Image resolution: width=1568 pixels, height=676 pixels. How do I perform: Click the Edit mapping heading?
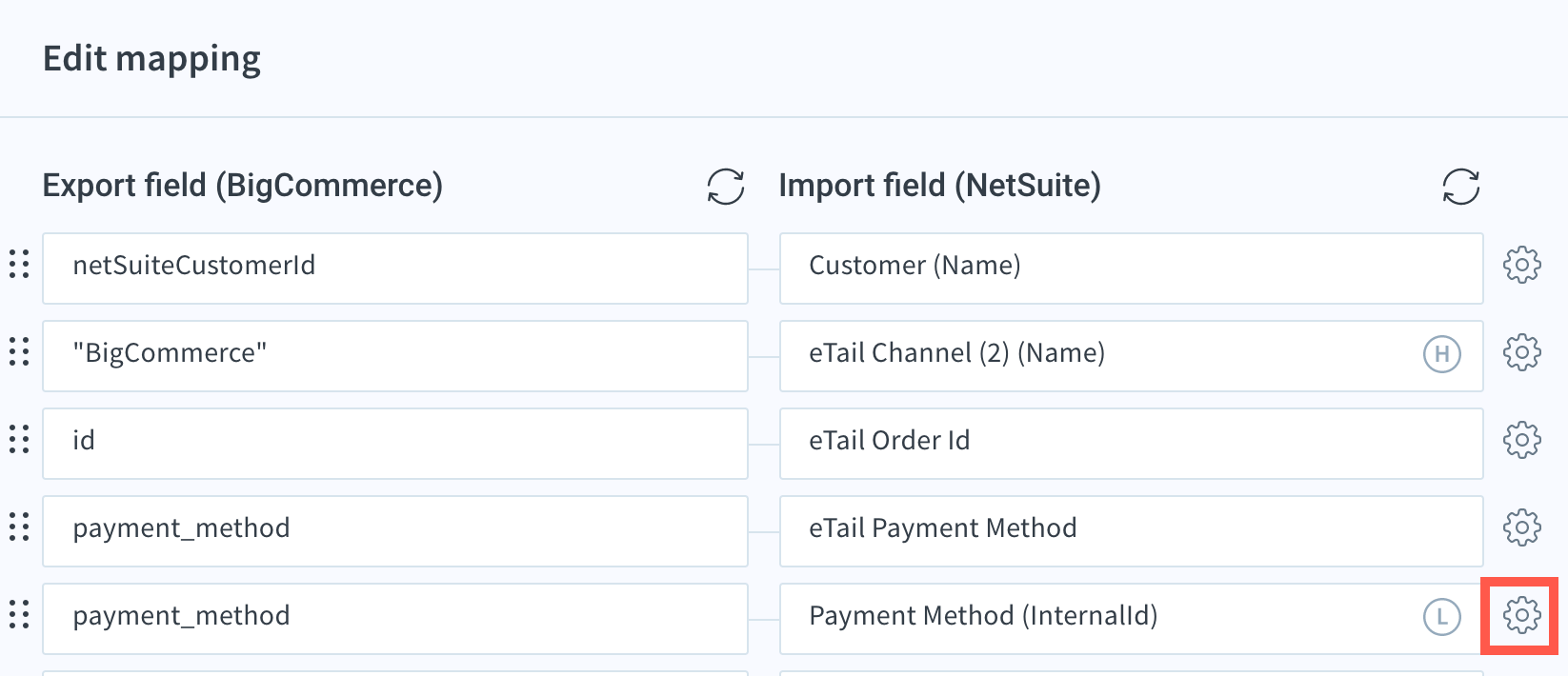pos(151,59)
